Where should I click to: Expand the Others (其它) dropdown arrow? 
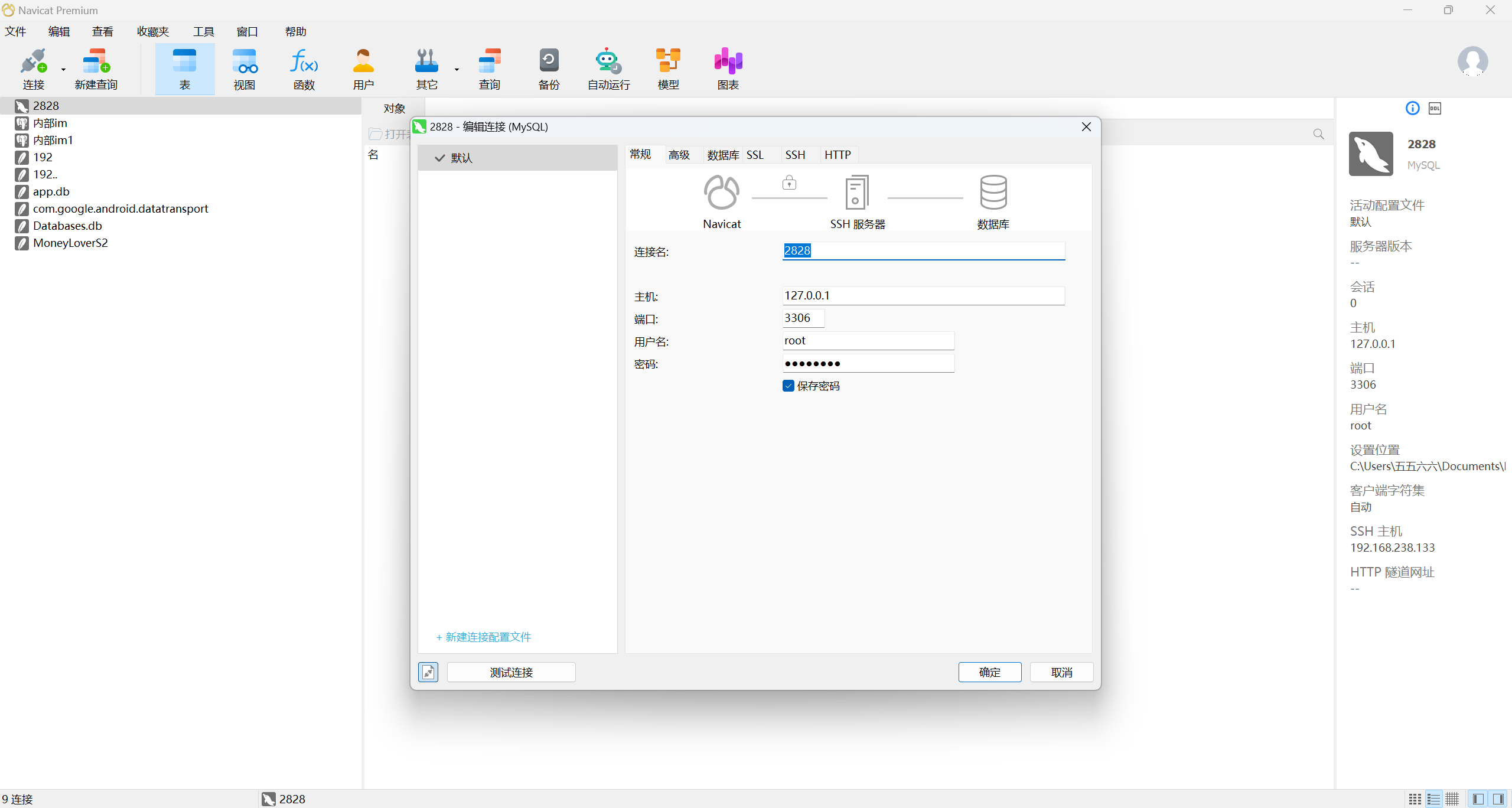[x=457, y=70]
